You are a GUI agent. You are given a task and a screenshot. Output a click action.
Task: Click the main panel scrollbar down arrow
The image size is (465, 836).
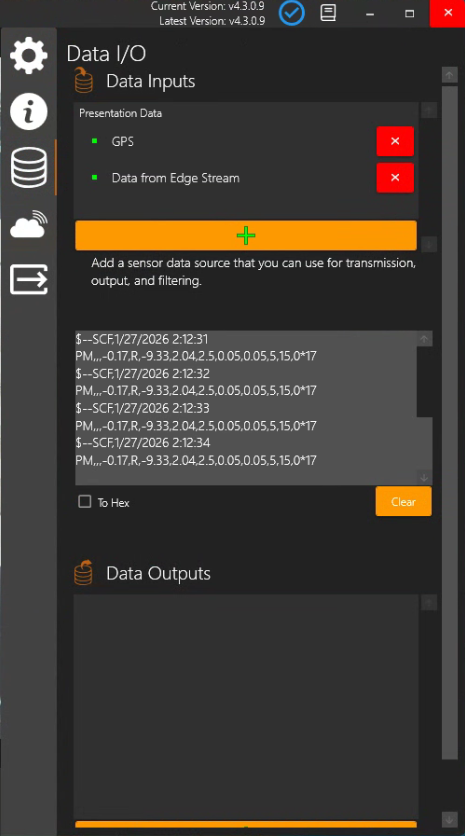pos(450,819)
